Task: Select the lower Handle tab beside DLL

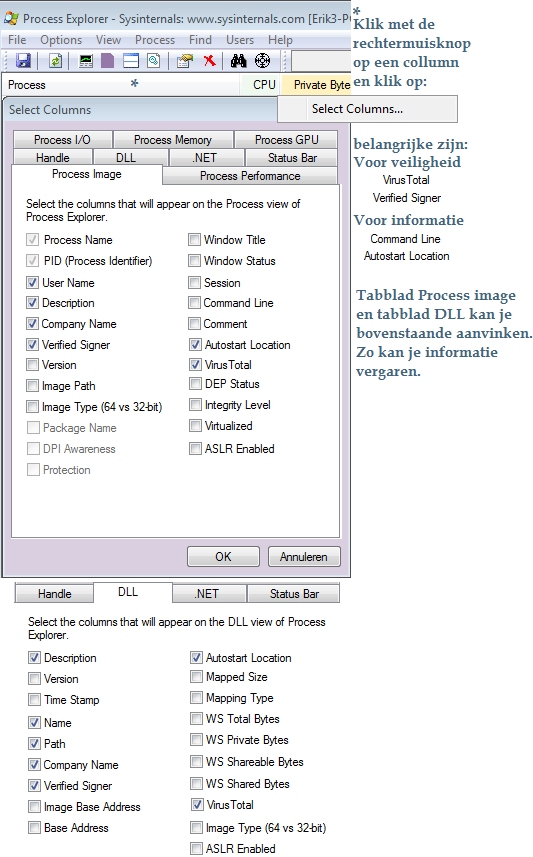Action: tap(54, 594)
